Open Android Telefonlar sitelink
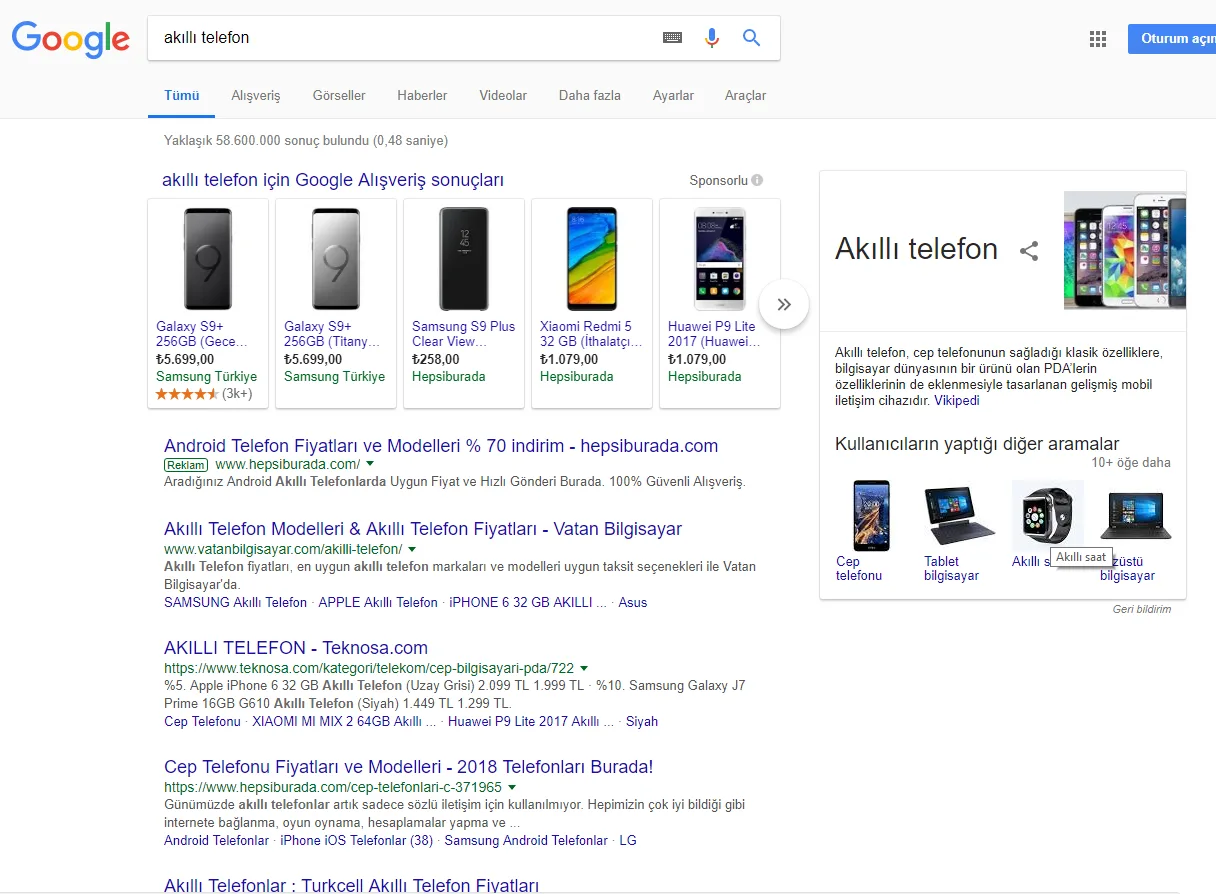The image size is (1216, 894). (x=217, y=840)
